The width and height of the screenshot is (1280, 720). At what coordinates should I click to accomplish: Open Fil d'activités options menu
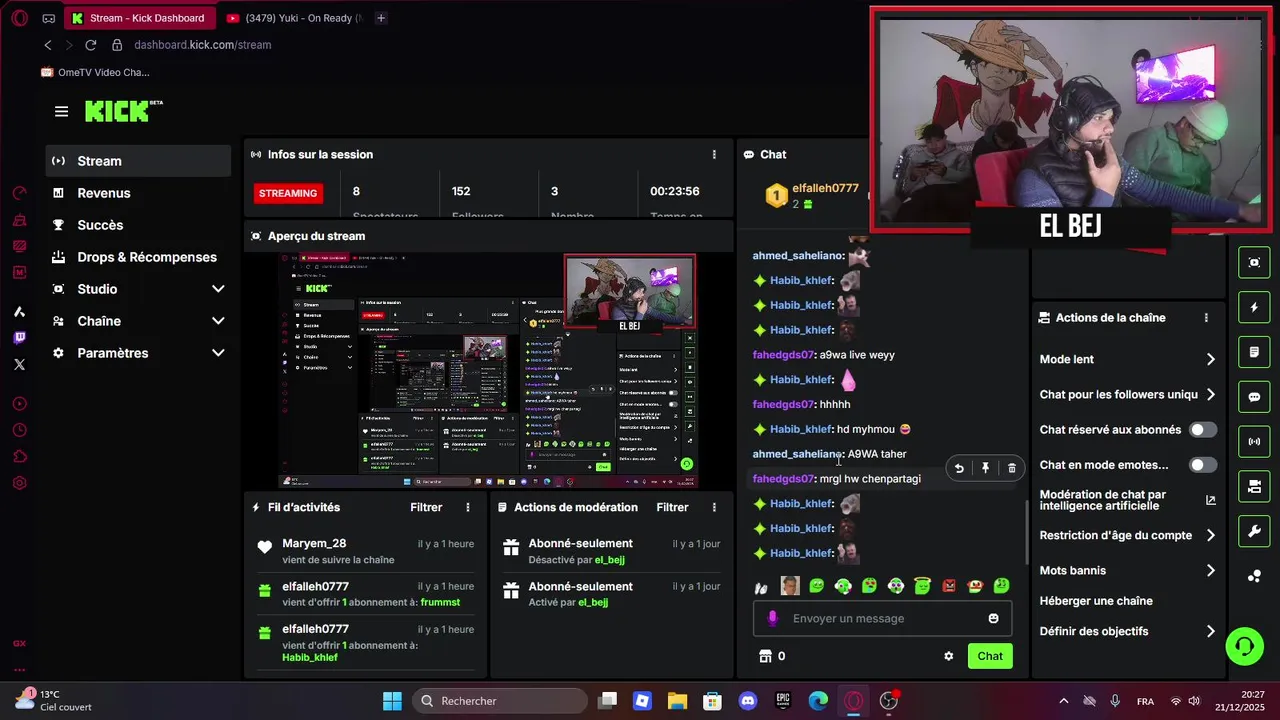coord(468,507)
